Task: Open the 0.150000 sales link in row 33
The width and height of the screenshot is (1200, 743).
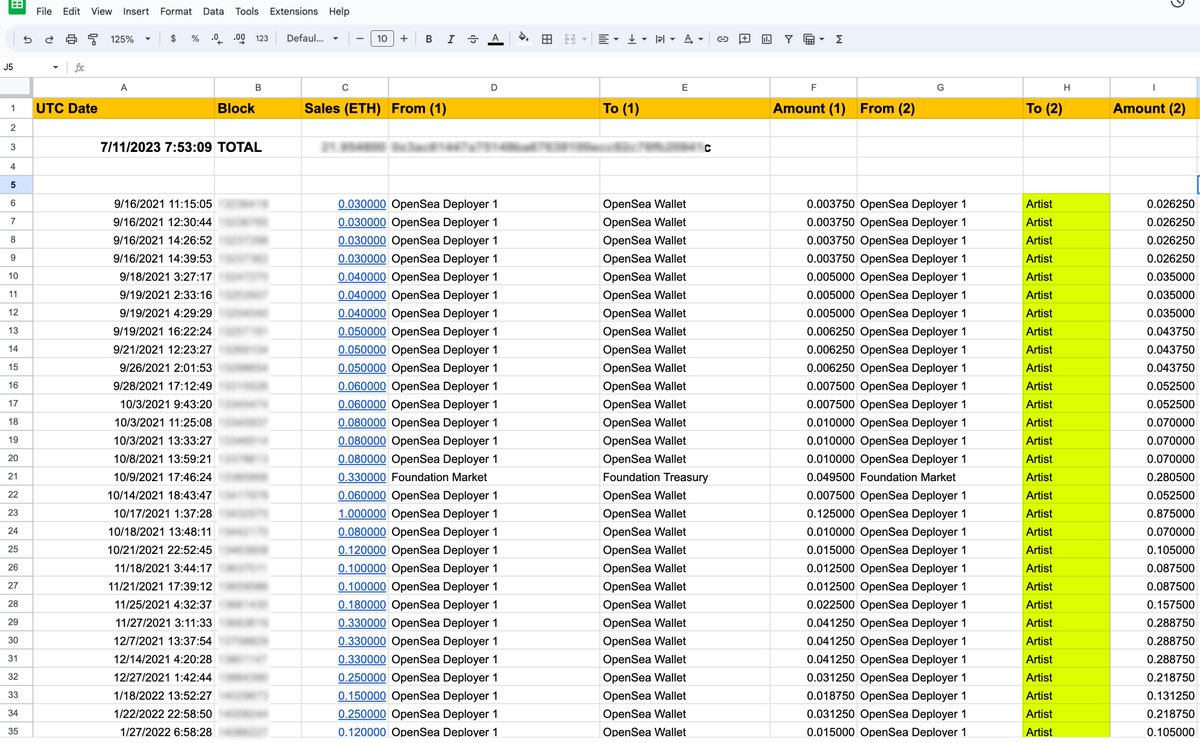Action: [x=362, y=695]
